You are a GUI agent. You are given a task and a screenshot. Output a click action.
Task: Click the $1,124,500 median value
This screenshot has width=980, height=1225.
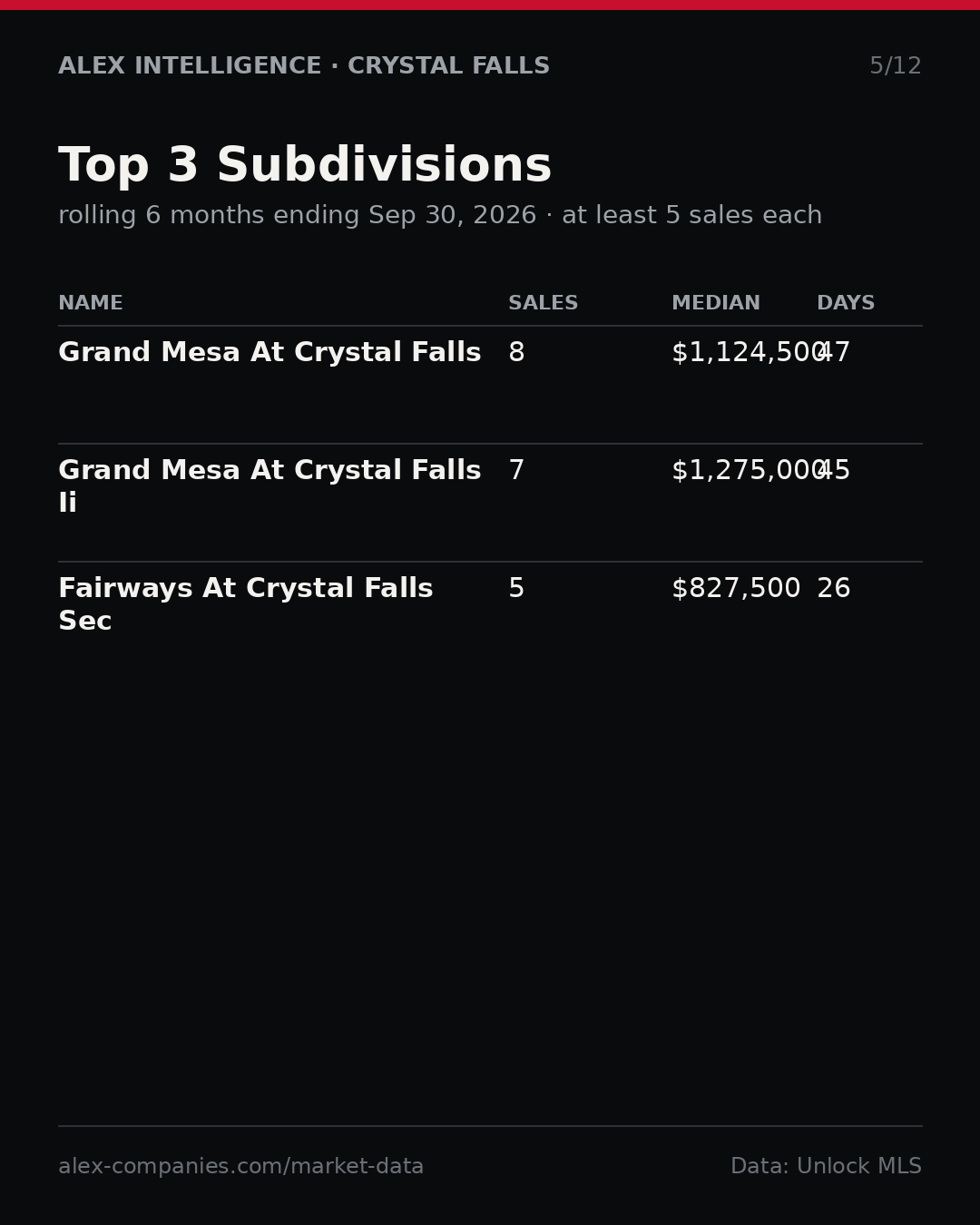(x=750, y=353)
